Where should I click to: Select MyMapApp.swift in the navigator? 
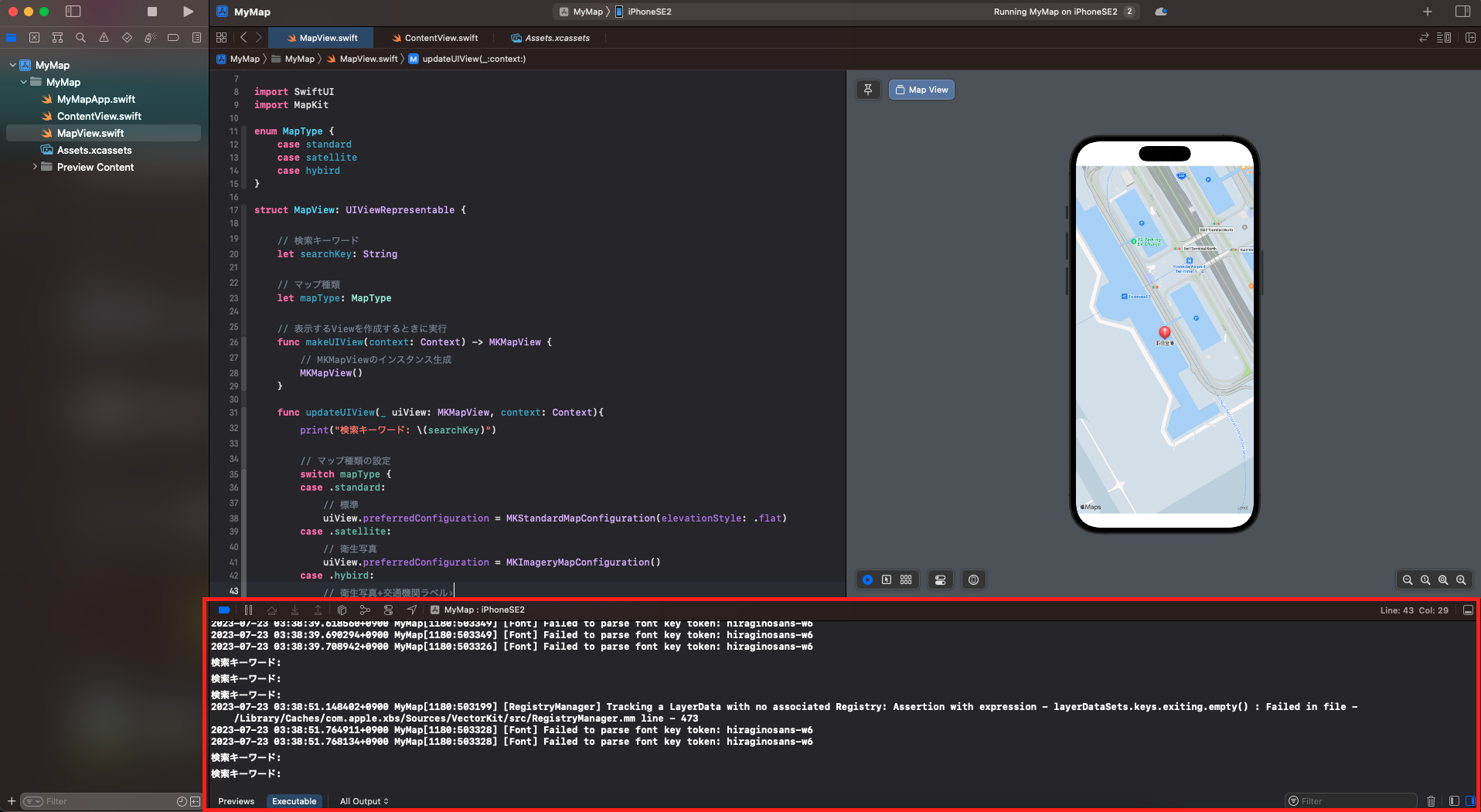(96, 99)
